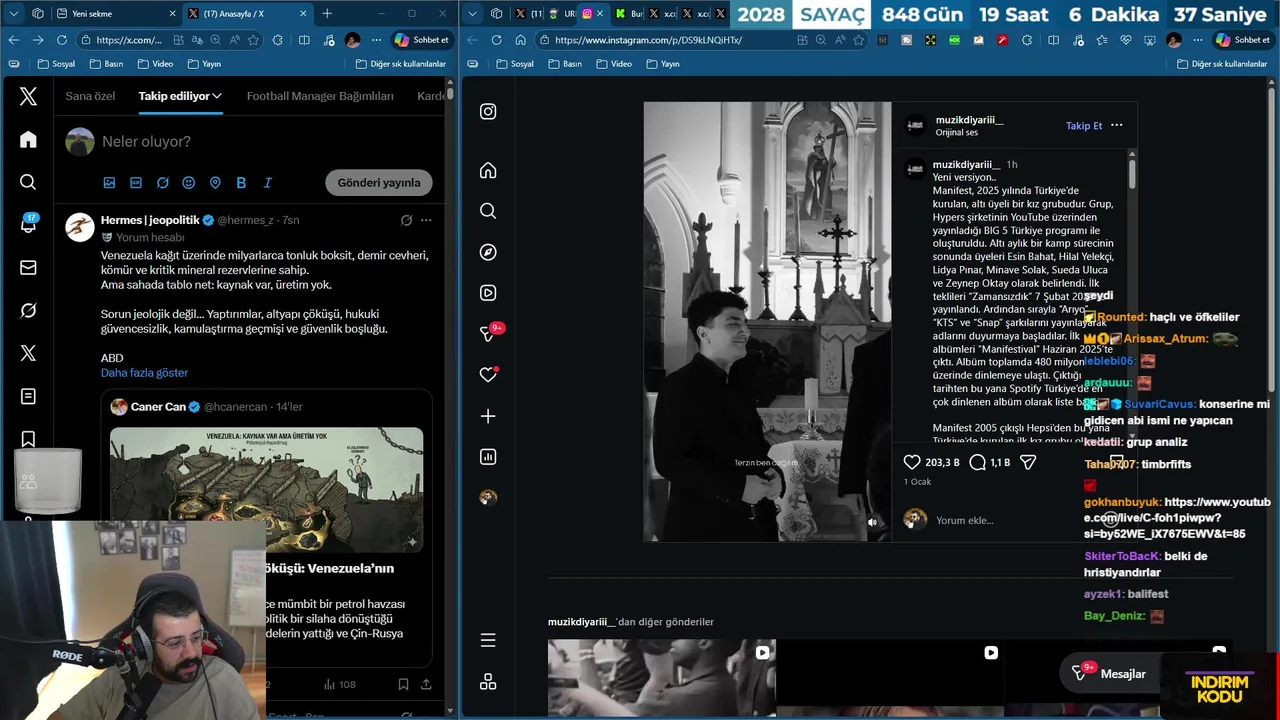Open X search (magnifier) in sidebar
Screen dimensions: 1280x720
coord(28,182)
